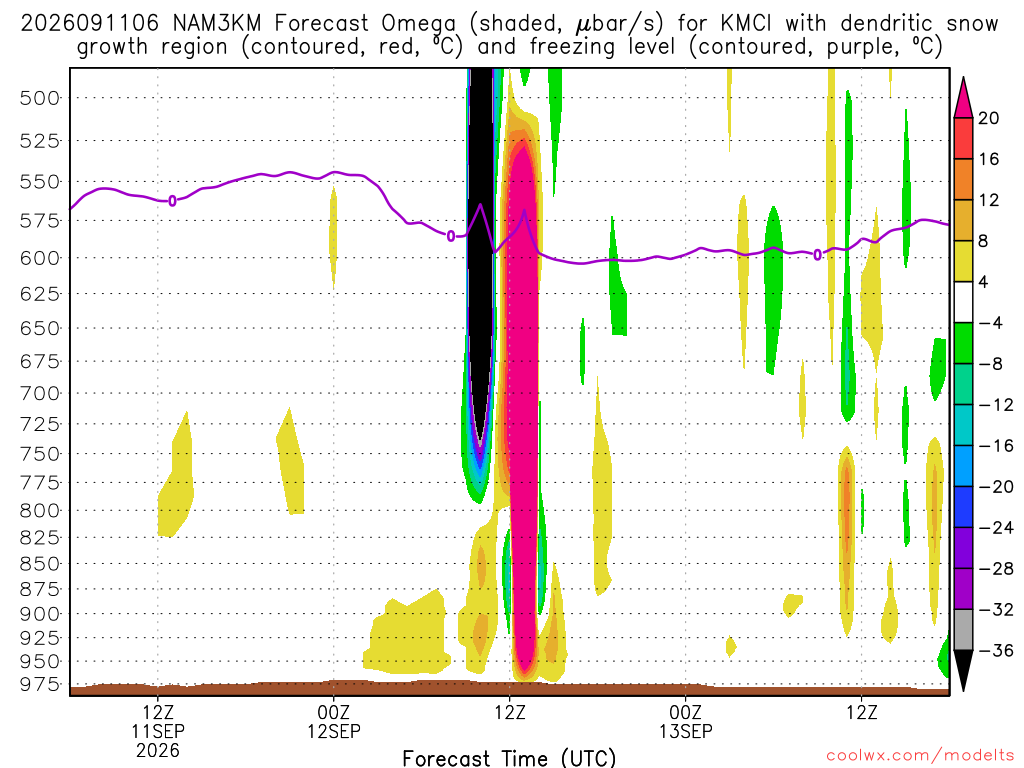Select the gray -36 colorbar swatch
Viewport: 1024px width, 768px height.
(x=963, y=630)
